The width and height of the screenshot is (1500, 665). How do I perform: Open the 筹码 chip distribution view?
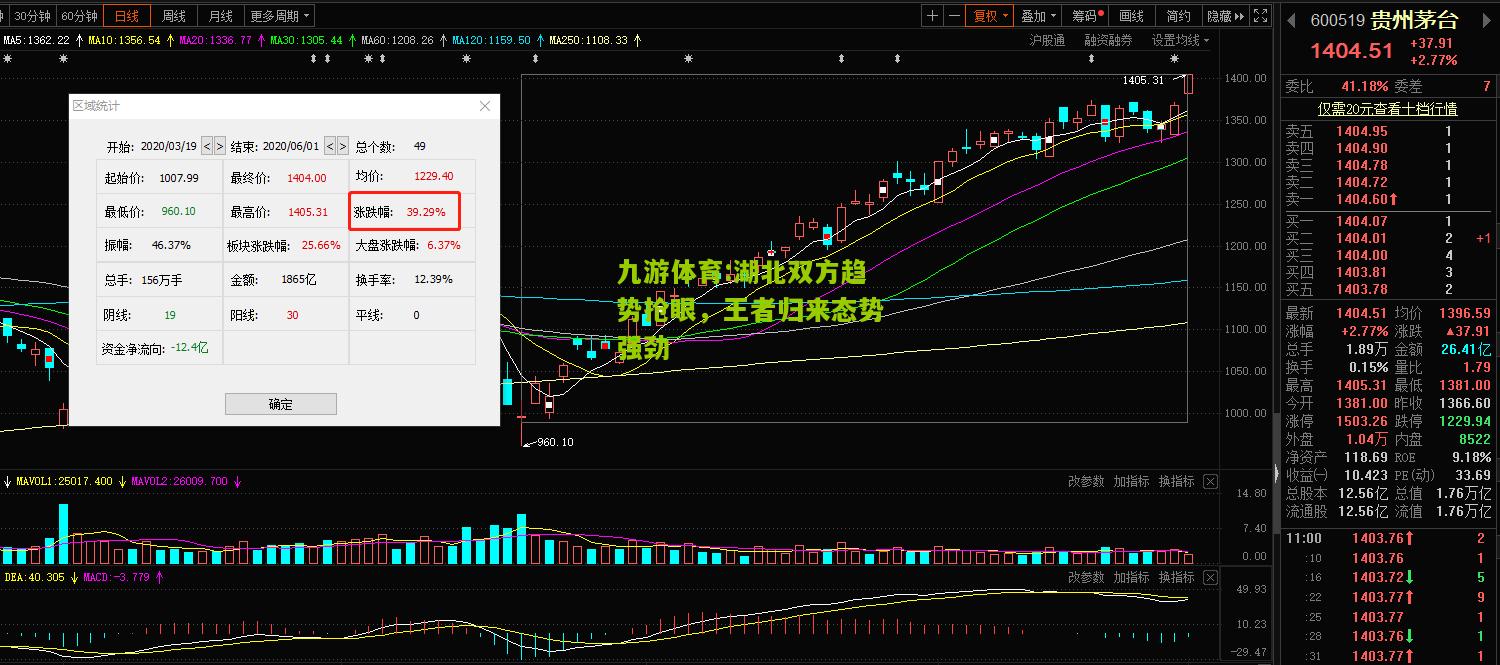[1087, 16]
